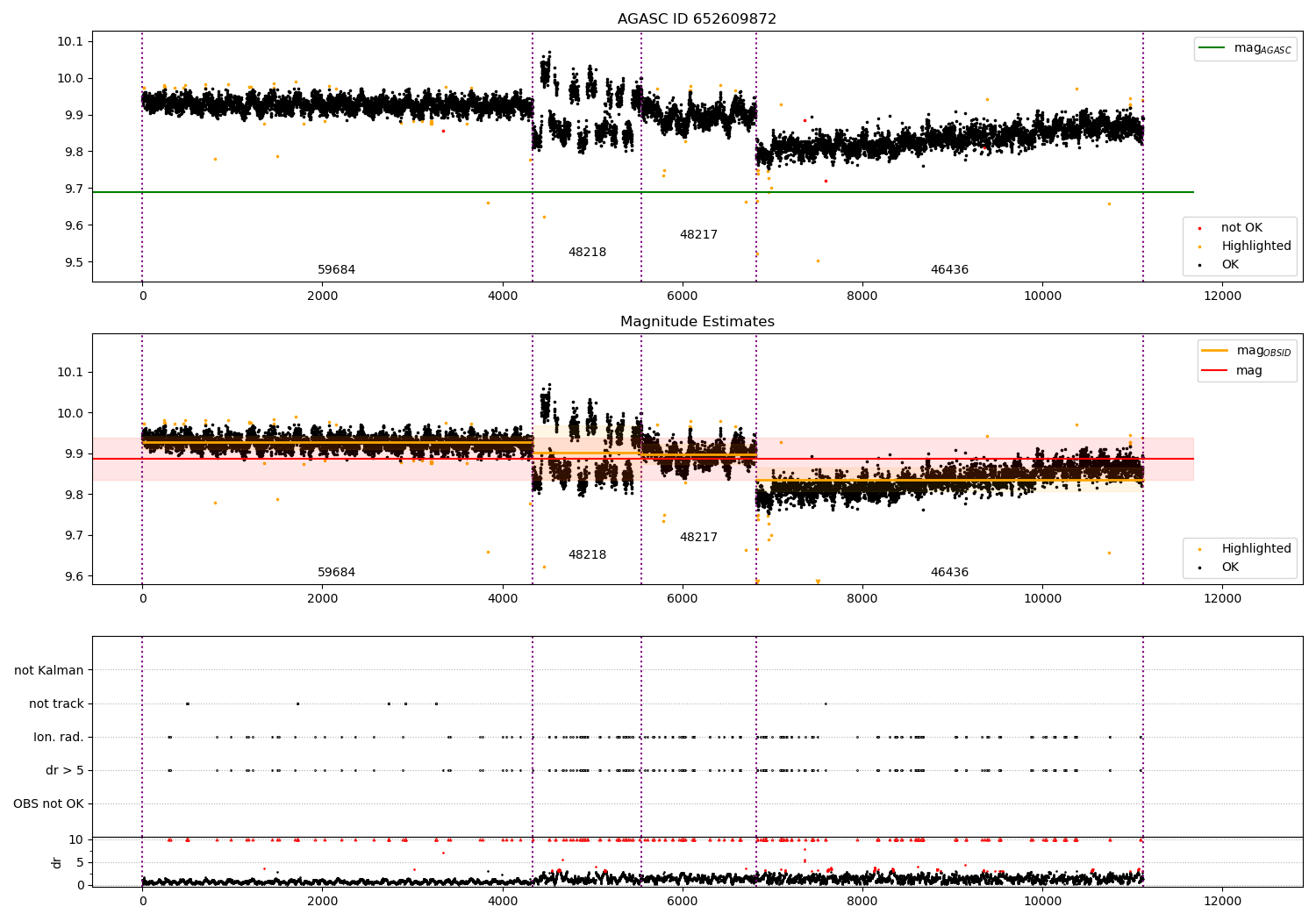Click y-tick 10.1 on the top plot
The width and height of the screenshot is (1316, 921).
pyautogui.click(x=71, y=41)
